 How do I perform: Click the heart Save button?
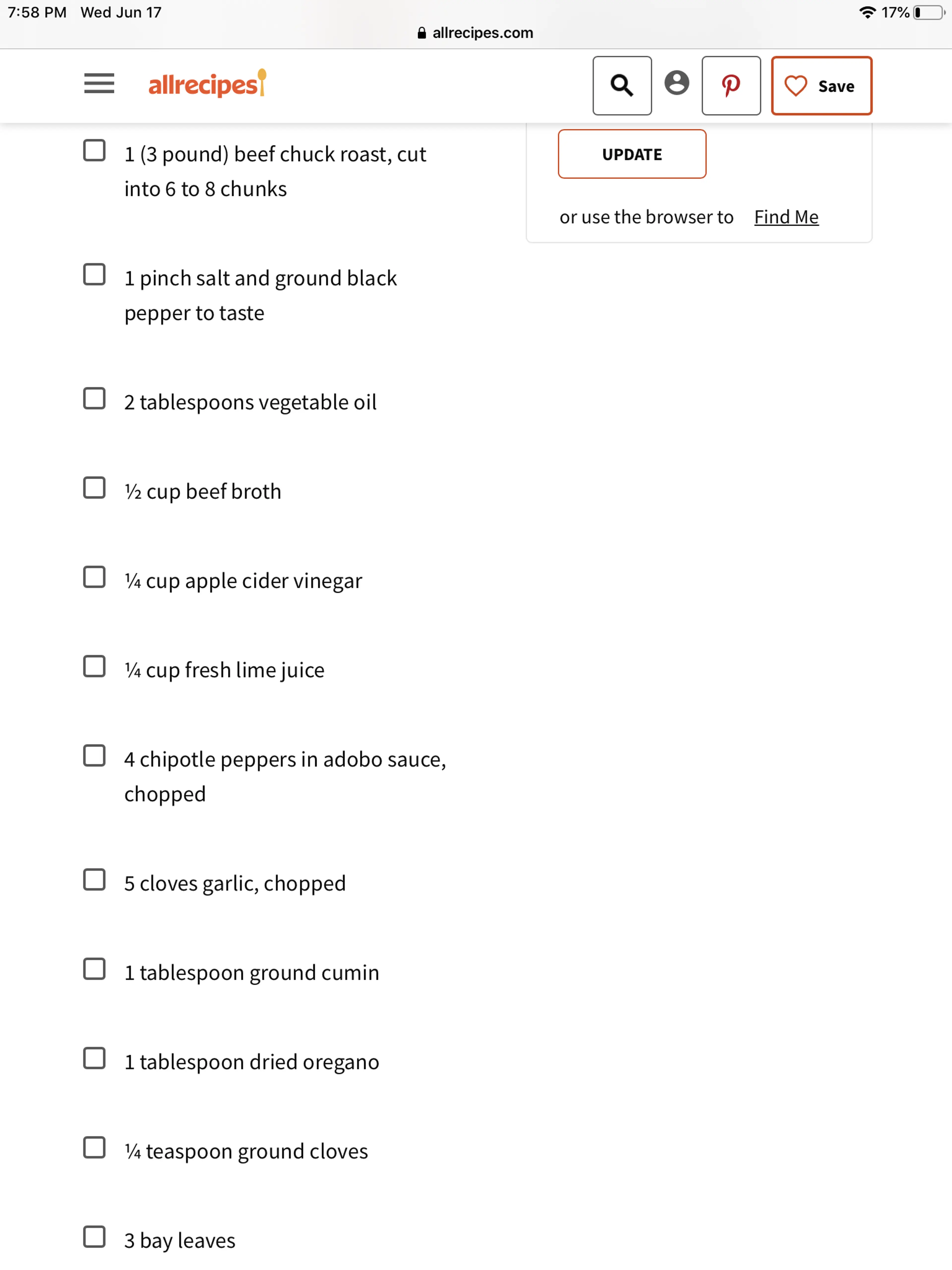click(x=821, y=86)
